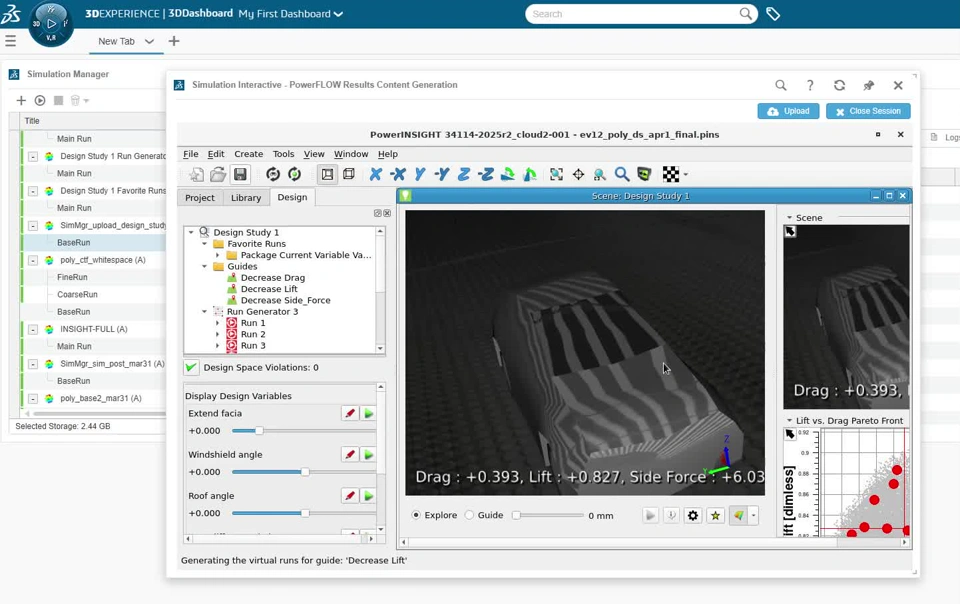Open the File menu

coord(190,154)
